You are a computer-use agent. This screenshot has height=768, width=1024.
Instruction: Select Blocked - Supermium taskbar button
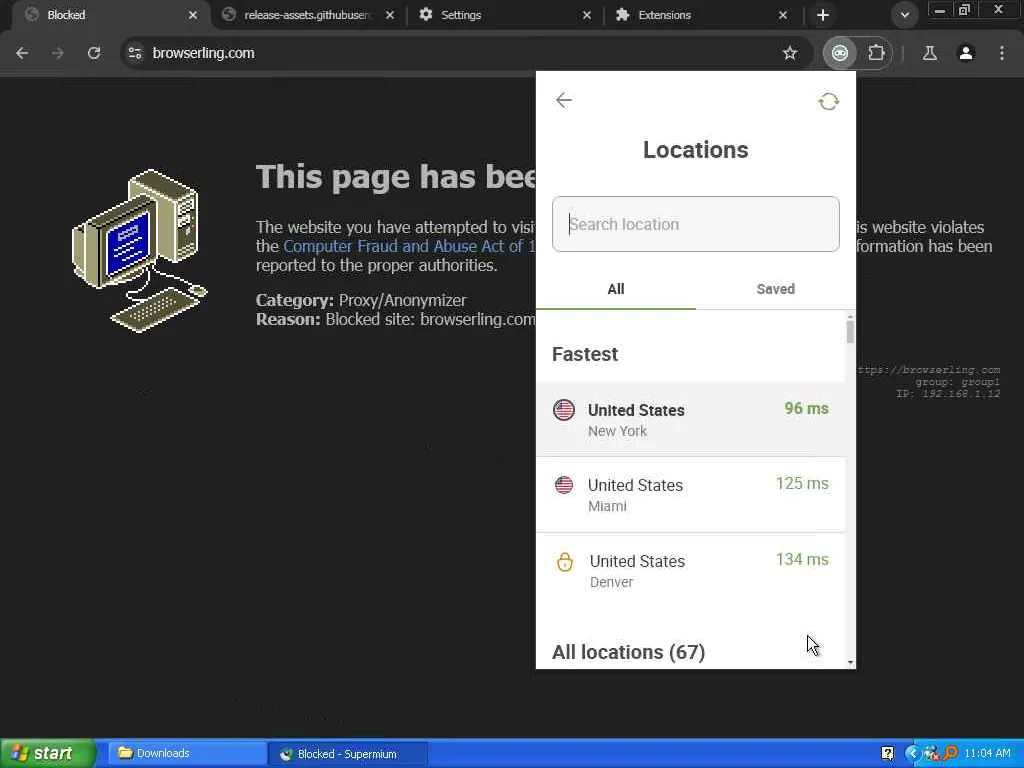pyautogui.click(x=347, y=754)
